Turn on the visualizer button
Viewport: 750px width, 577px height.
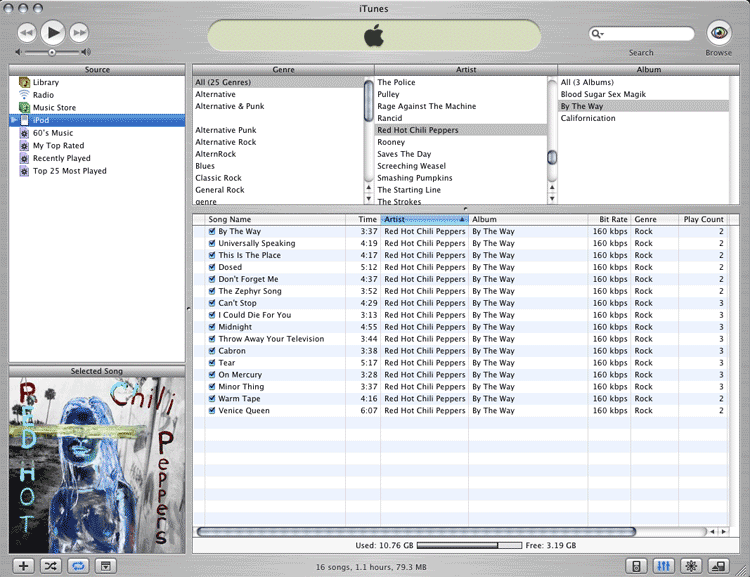click(x=691, y=566)
